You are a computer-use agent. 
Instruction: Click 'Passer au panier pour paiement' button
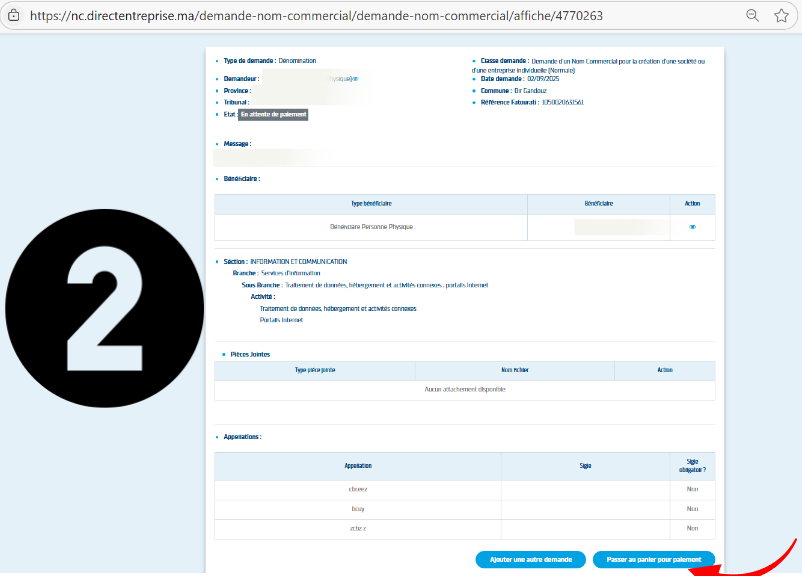coord(654,560)
